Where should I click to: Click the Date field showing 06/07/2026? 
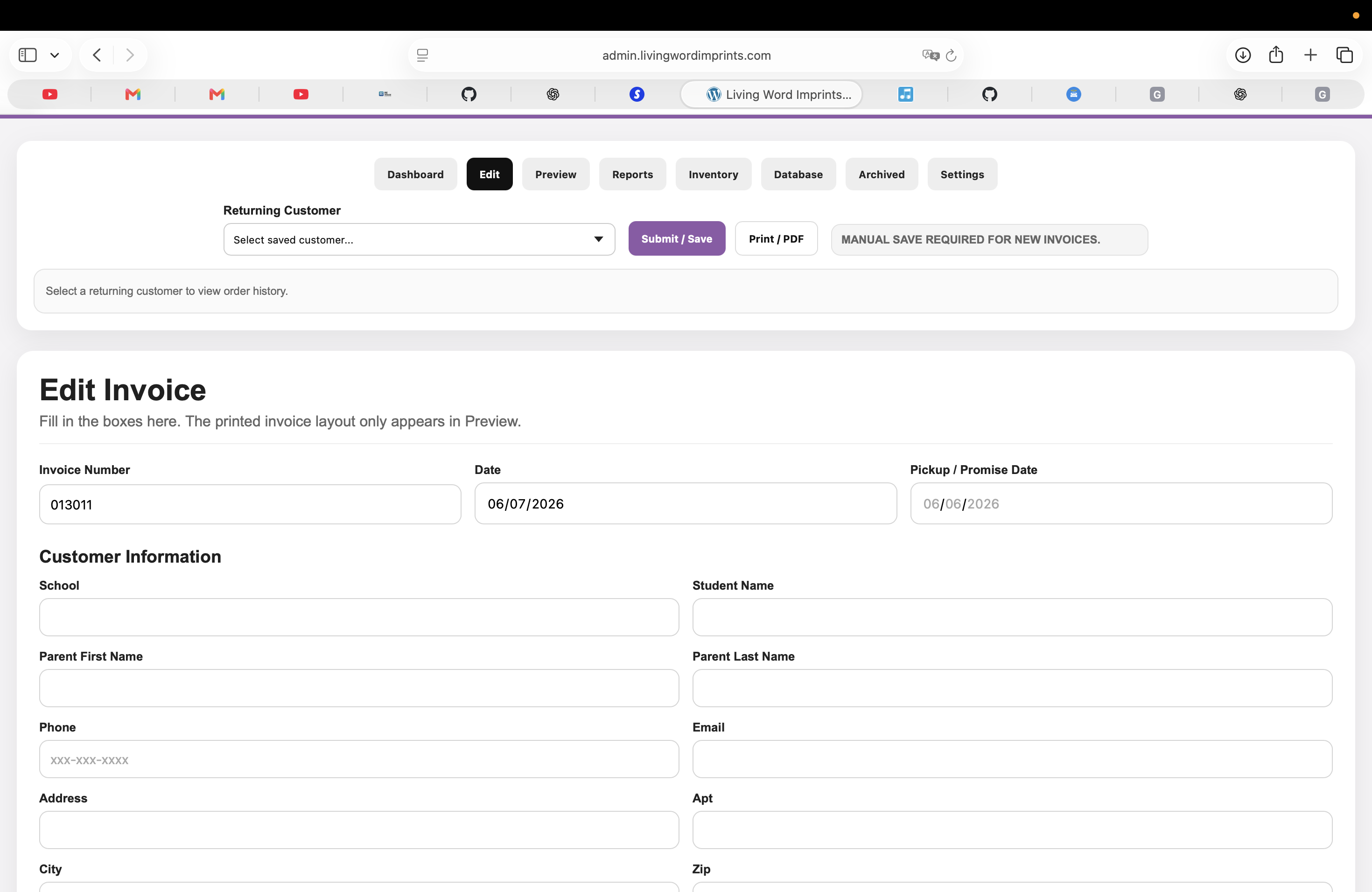tap(686, 504)
